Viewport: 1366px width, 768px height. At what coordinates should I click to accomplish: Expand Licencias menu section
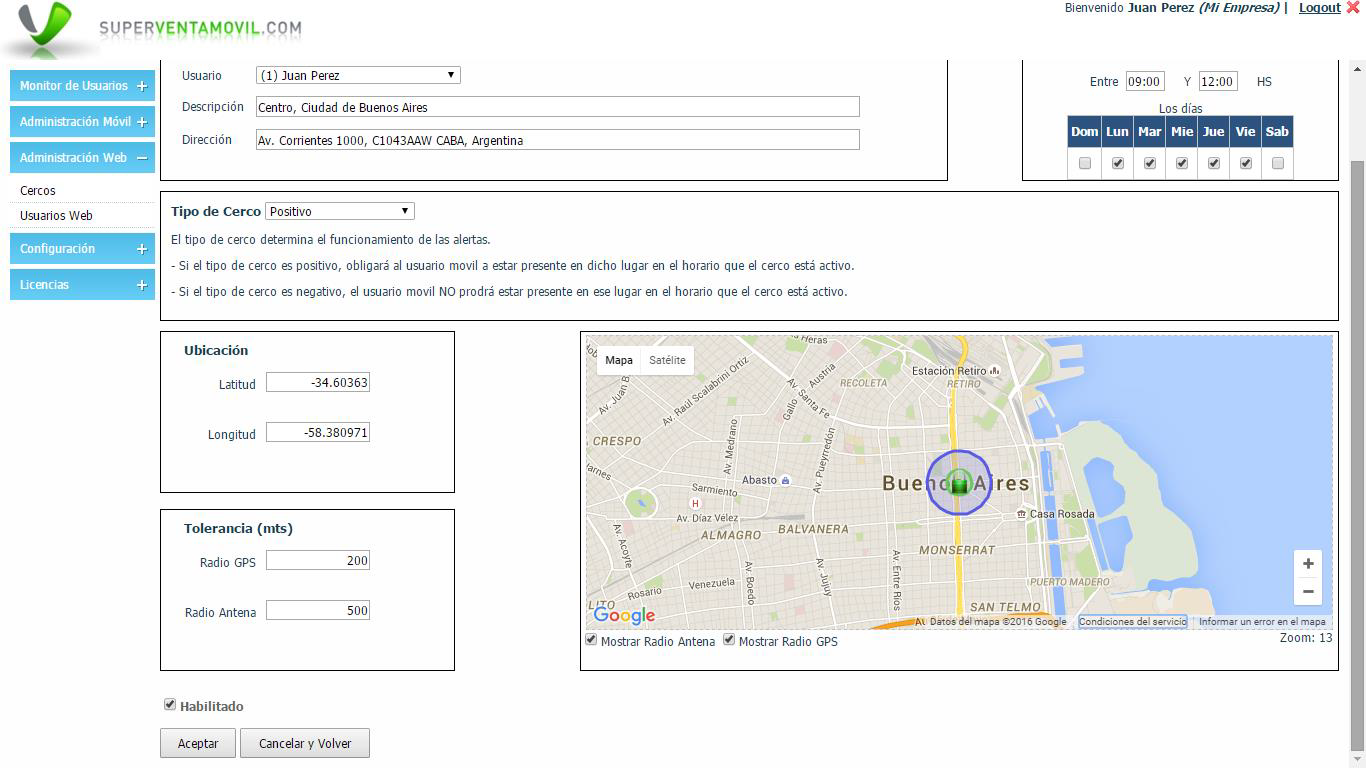tap(82, 285)
